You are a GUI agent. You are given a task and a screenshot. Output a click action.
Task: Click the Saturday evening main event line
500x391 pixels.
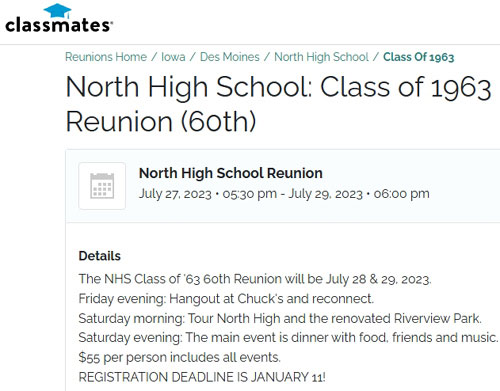288,338
